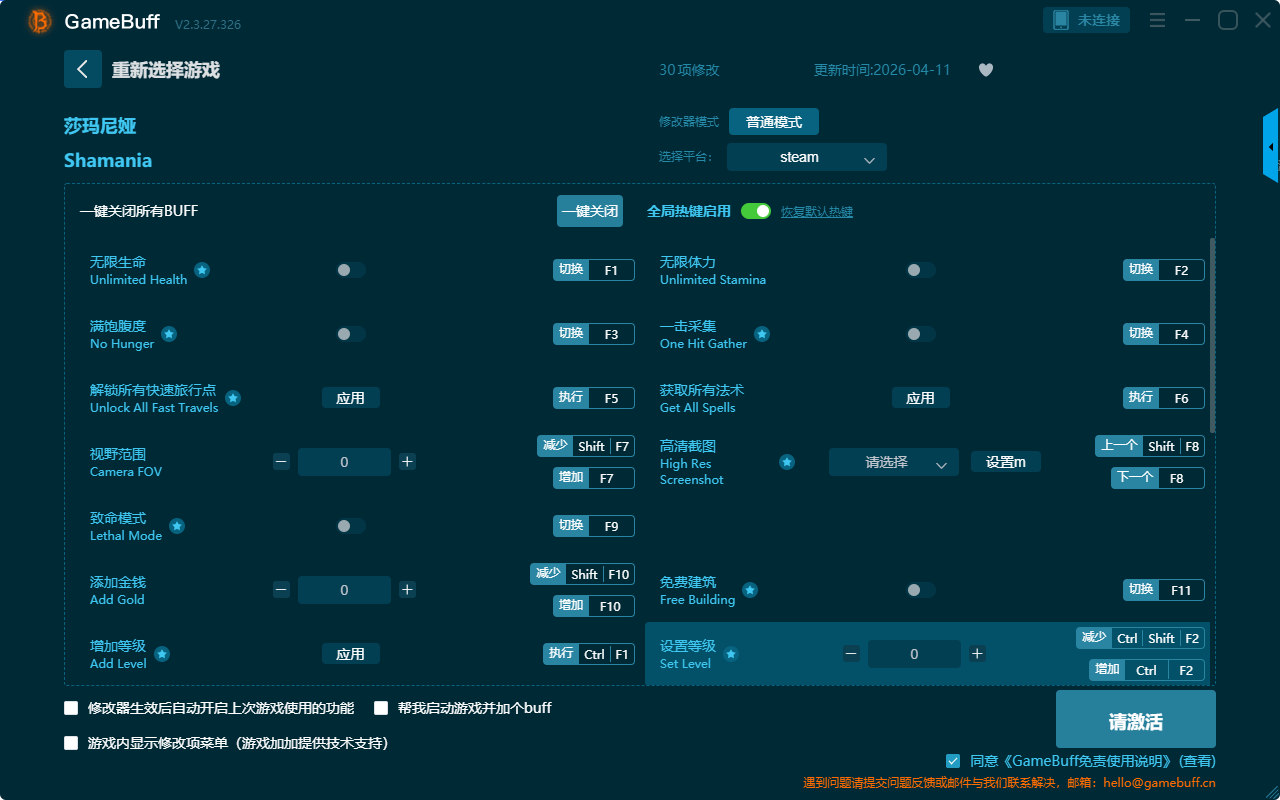Click the normal mode trainer button
The image size is (1280, 800).
(773, 122)
